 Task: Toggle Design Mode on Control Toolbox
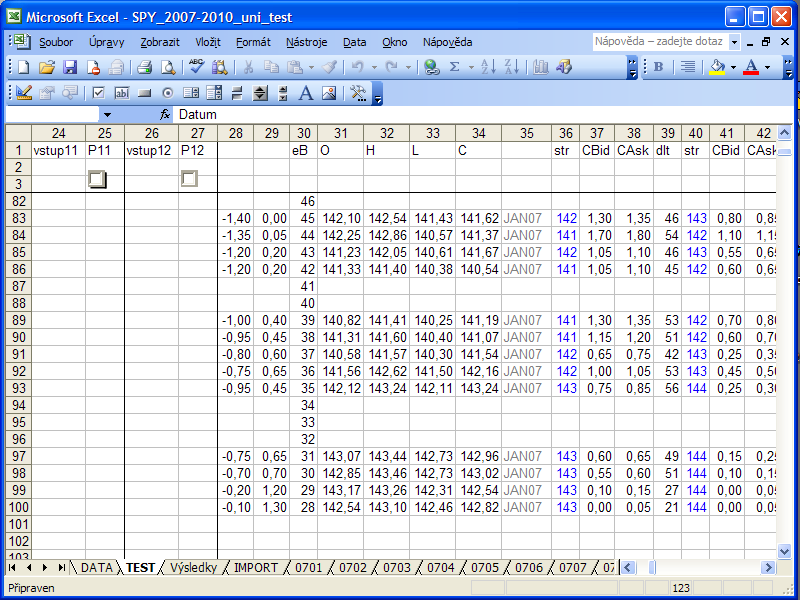pos(23,93)
